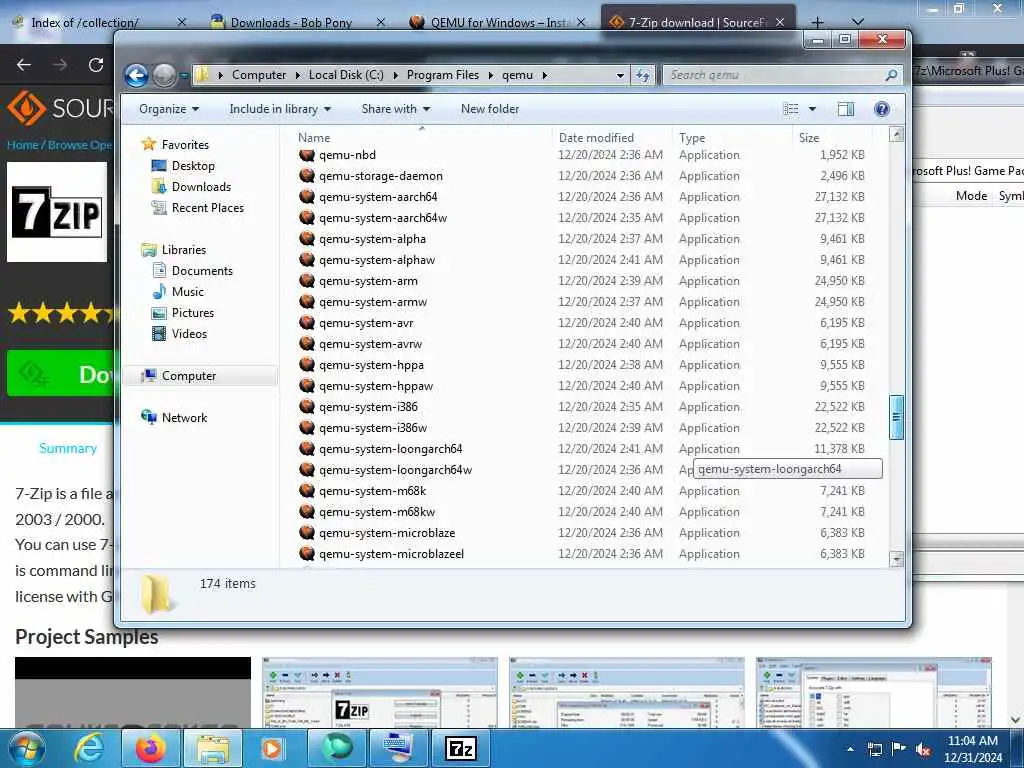Select the qemu-nbd application icon
The width and height of the screenshot is (1024, 768).
click(307, 155)
